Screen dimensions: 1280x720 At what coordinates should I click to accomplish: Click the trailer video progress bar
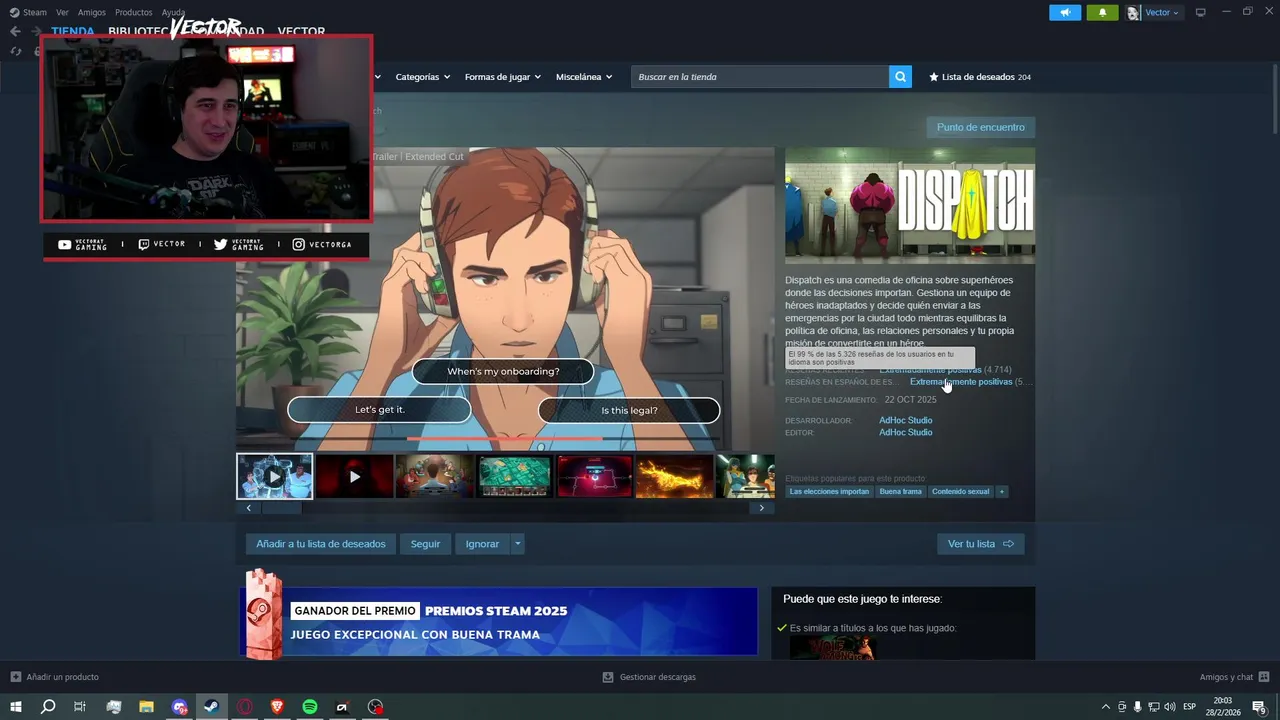coord(505,438)
